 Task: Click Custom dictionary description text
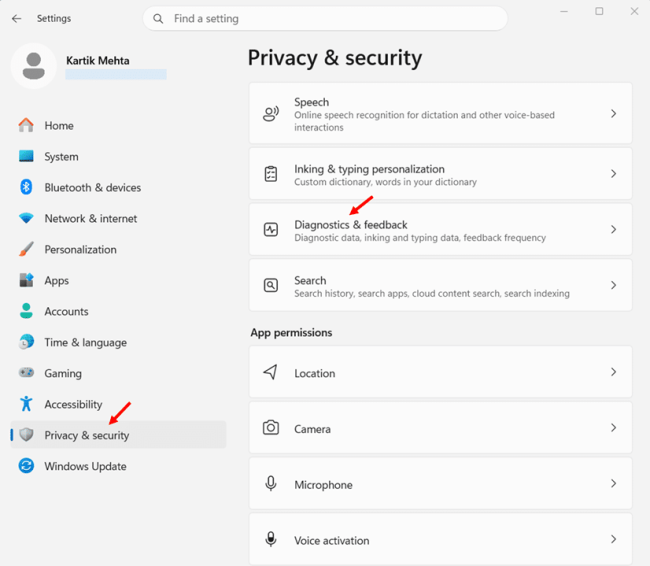tap(386, 182)
